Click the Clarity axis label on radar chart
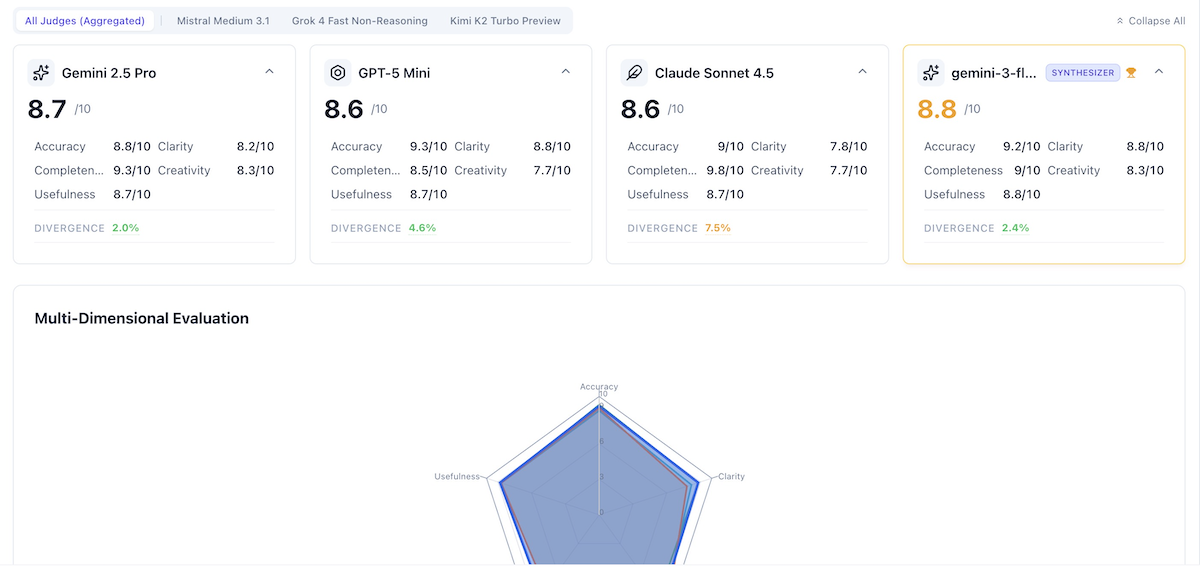This screenshot has height=567, width=1200. 732,477
